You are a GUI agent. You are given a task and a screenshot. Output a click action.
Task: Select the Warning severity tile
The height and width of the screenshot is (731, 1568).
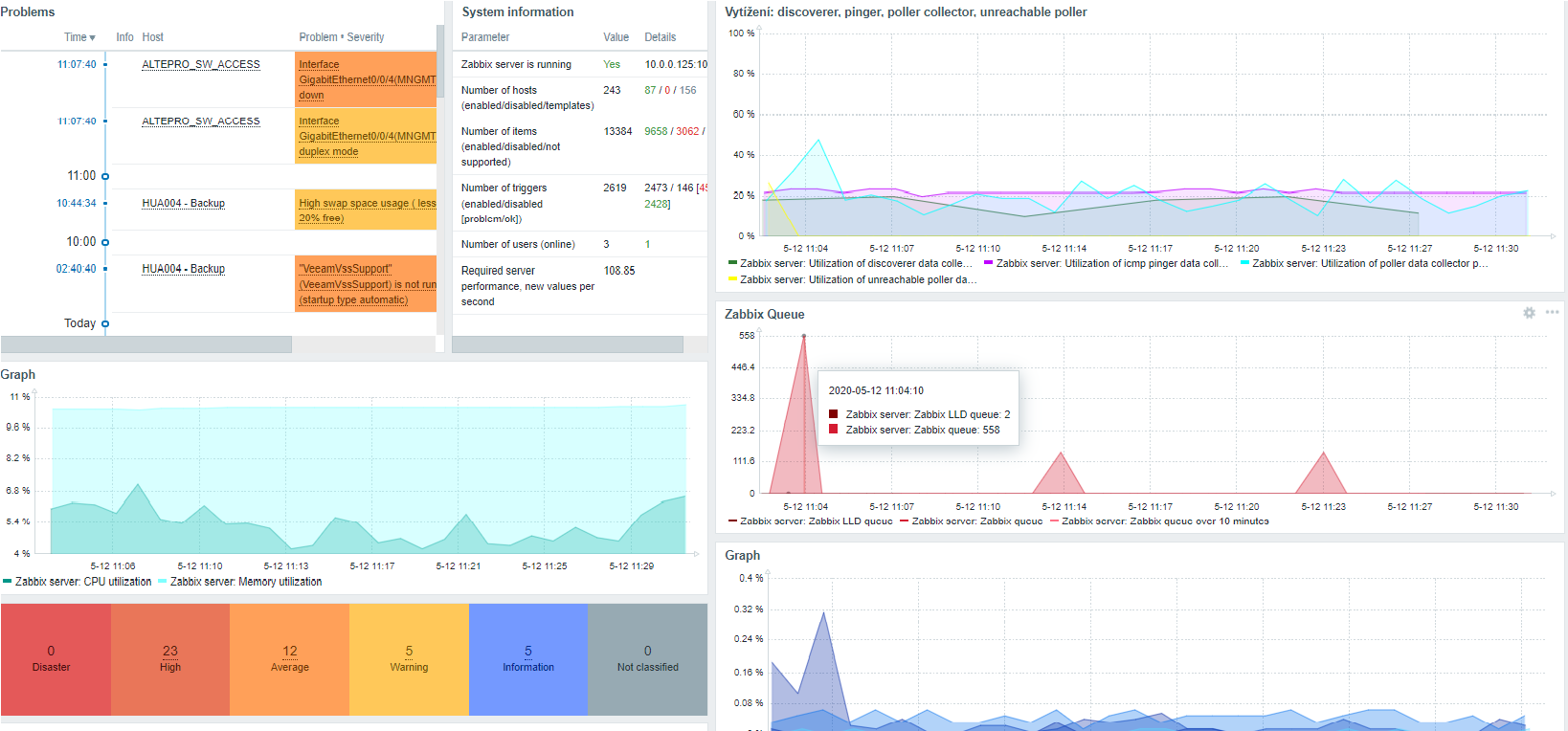coord(409,659)
